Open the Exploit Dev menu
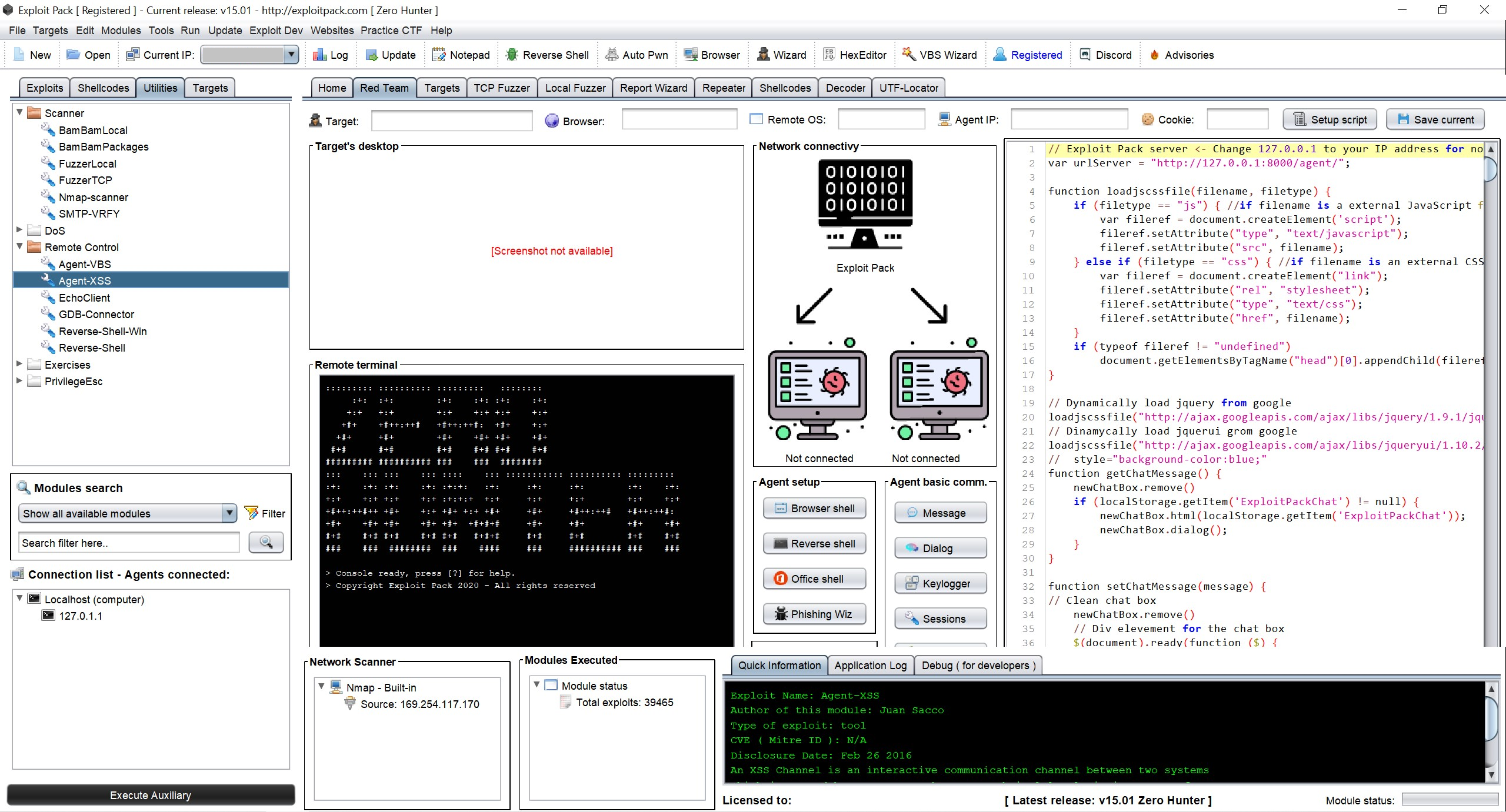The height and width of the screenshot is (812, 1506). [276, 30]
